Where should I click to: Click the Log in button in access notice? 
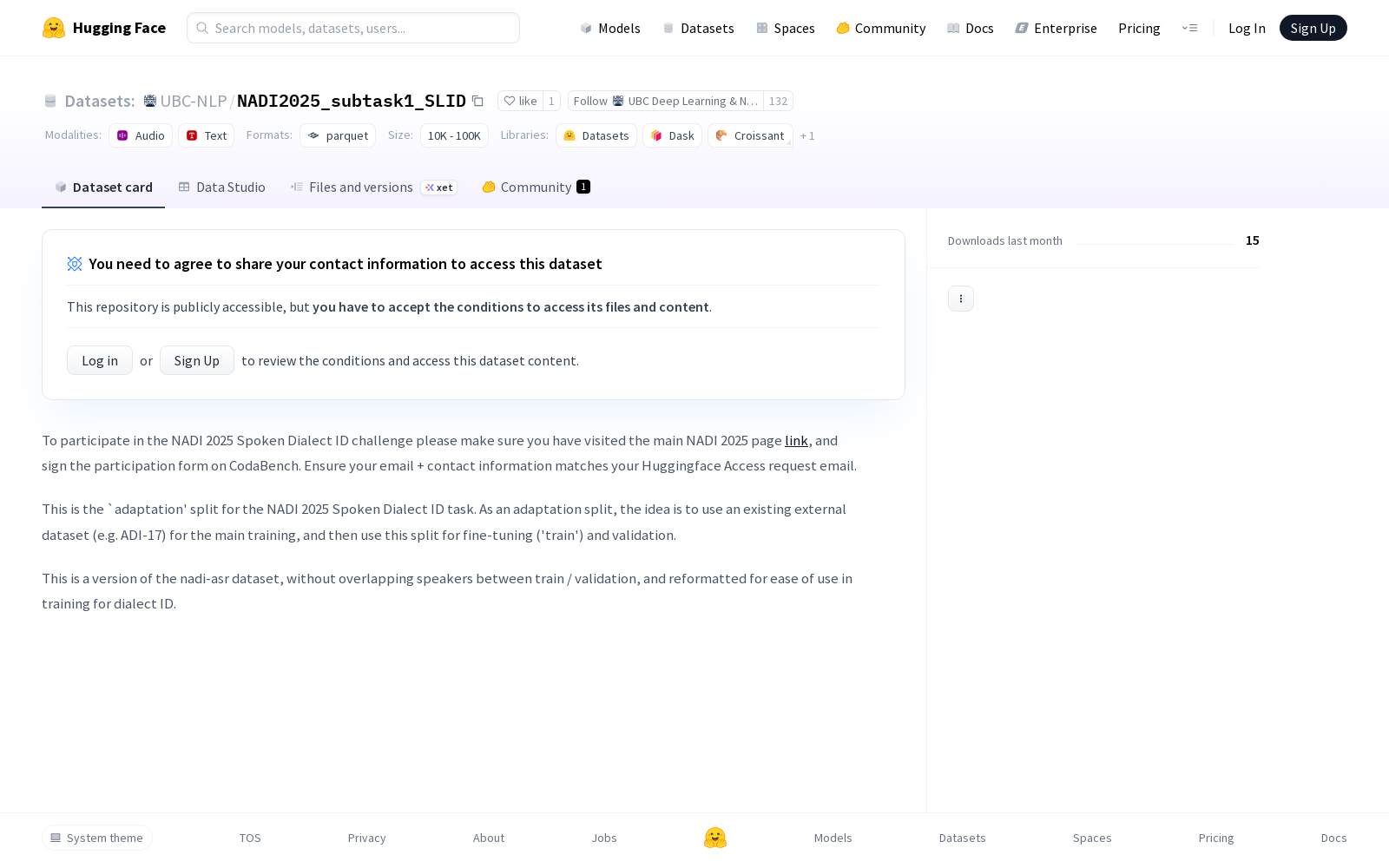click(100, 360)
